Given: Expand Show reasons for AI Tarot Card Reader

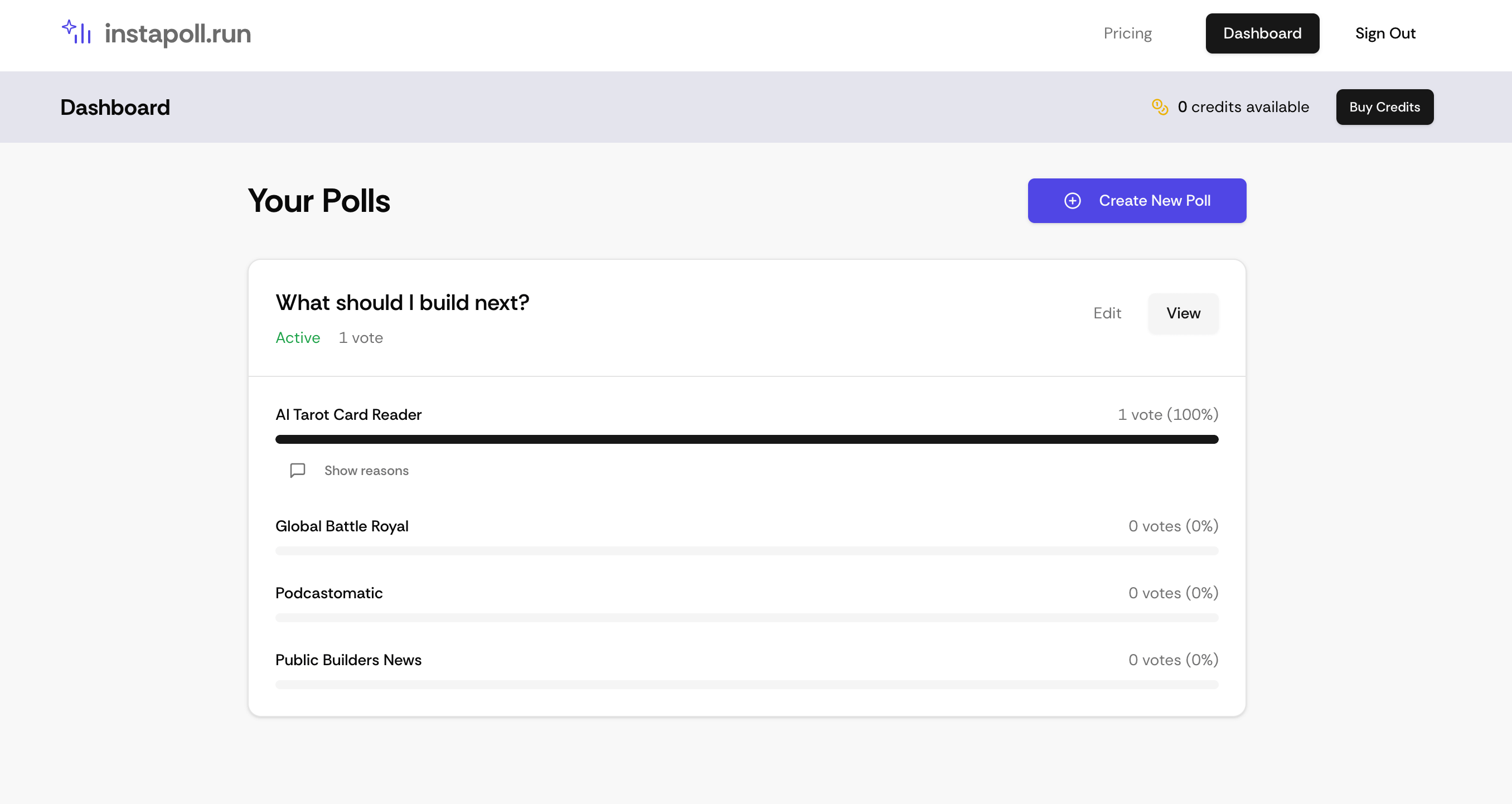Looking at the screenshot, I should tap(366, 470).
